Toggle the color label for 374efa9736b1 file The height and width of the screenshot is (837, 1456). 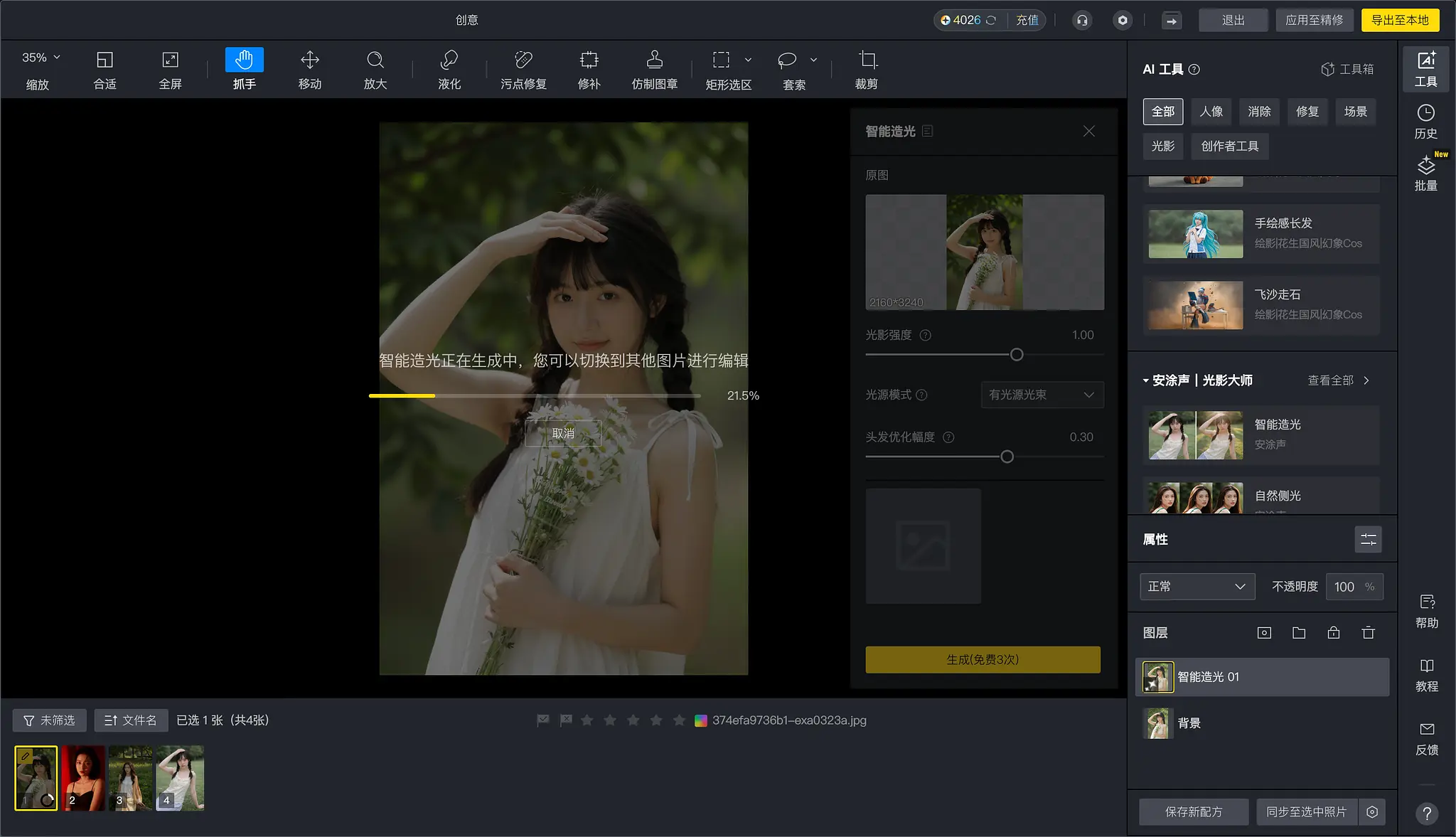701,720
